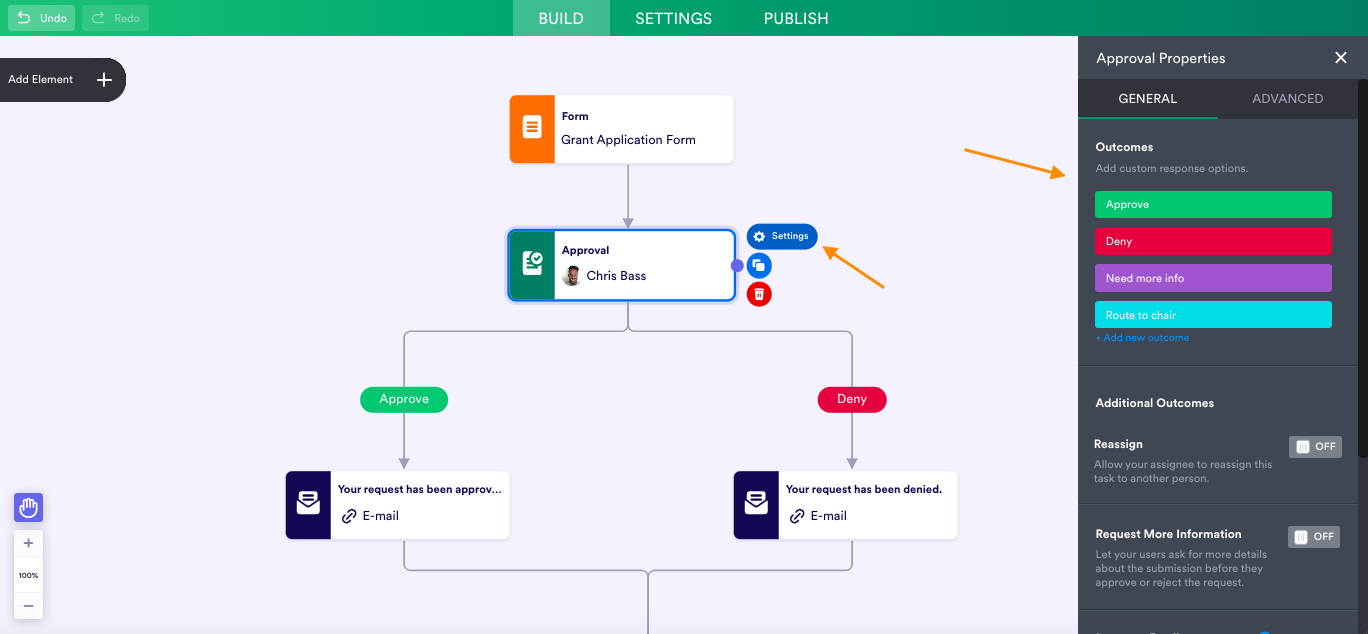Viewport: 1368px width, 634px height.
Task: Delete the Approval element trash icon
Action: [x=759, y=294]
